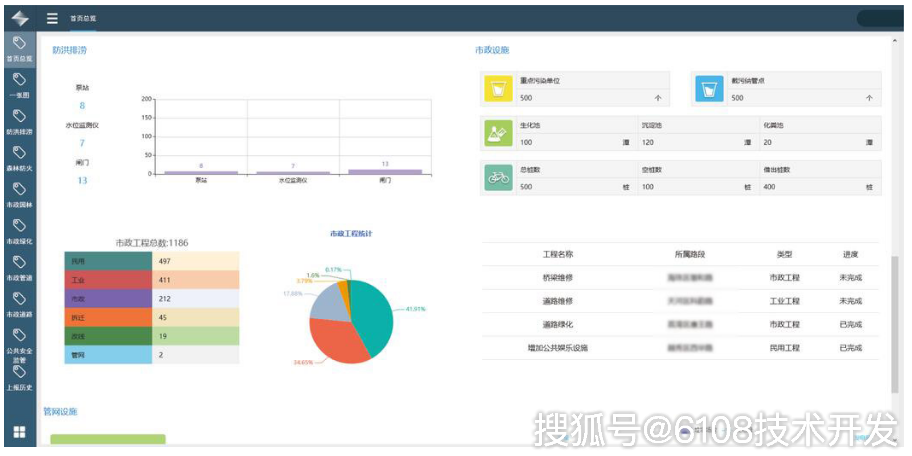The image size is (912, 456).
Task: Open 公共安全监管 in the sidebar
Action: click(20, 345)
